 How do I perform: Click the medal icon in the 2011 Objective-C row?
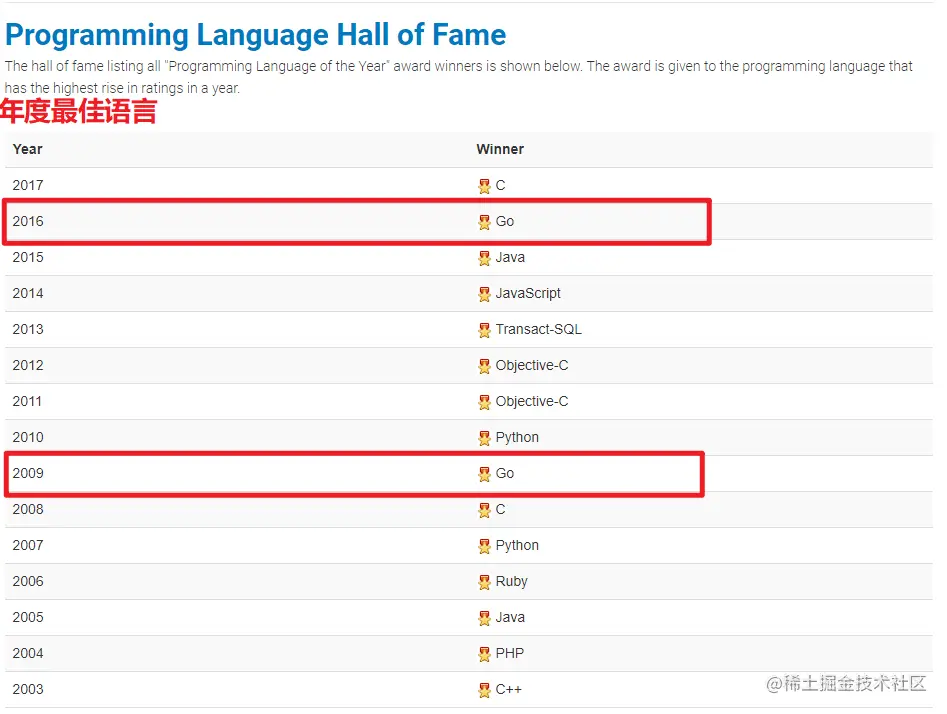(x=484, y=402)
